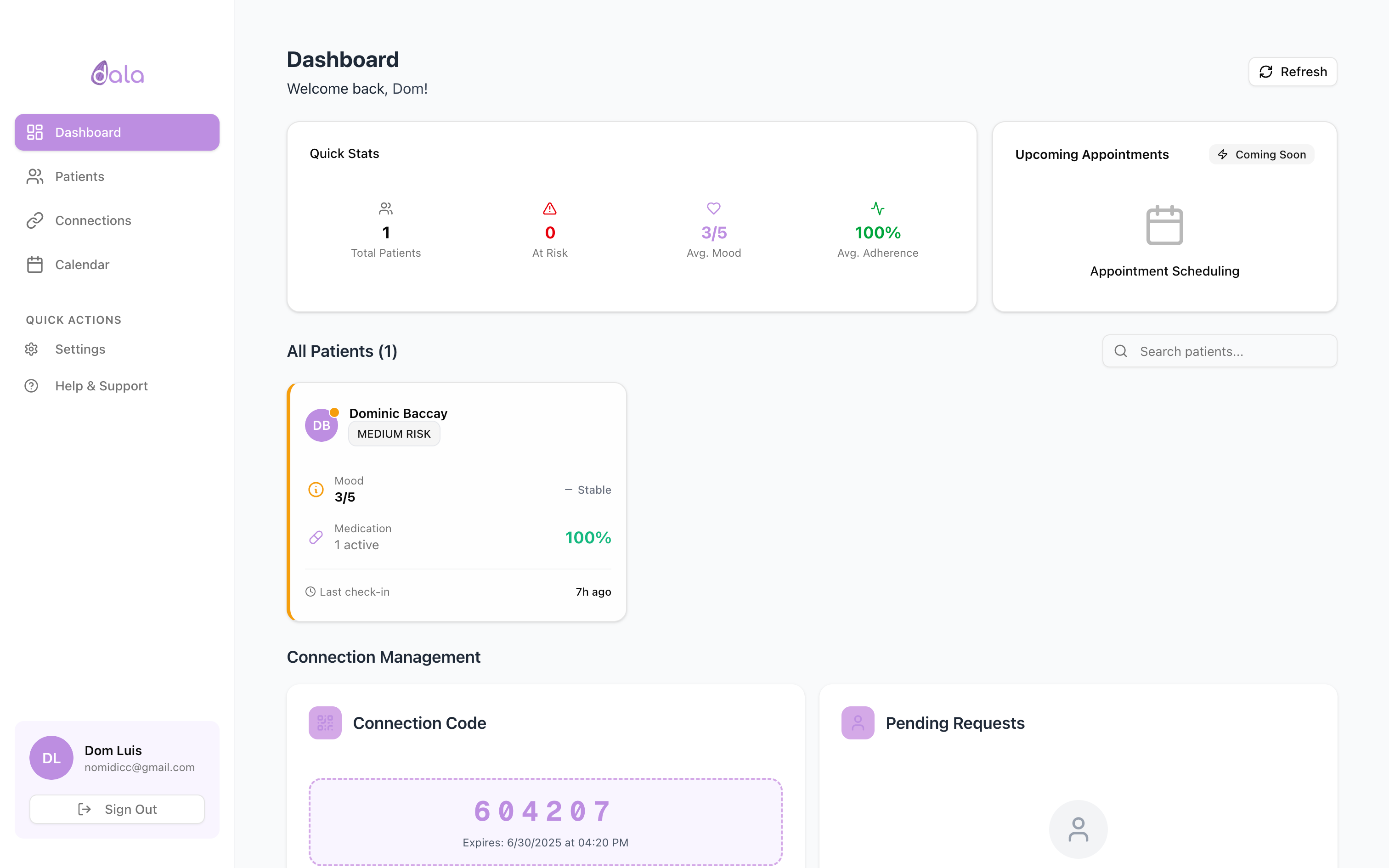Sign out of the account

[117, 809]
